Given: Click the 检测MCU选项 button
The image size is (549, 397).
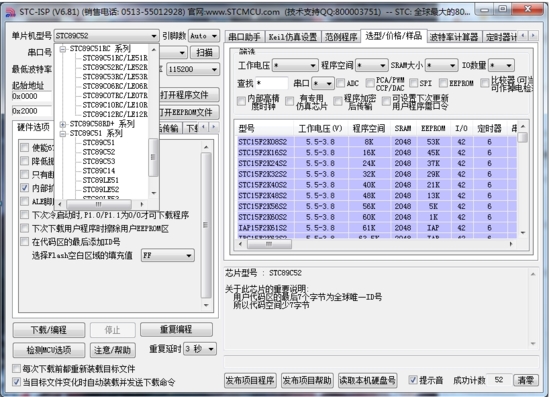Looking at the screenshot, I should click(49, 350).
